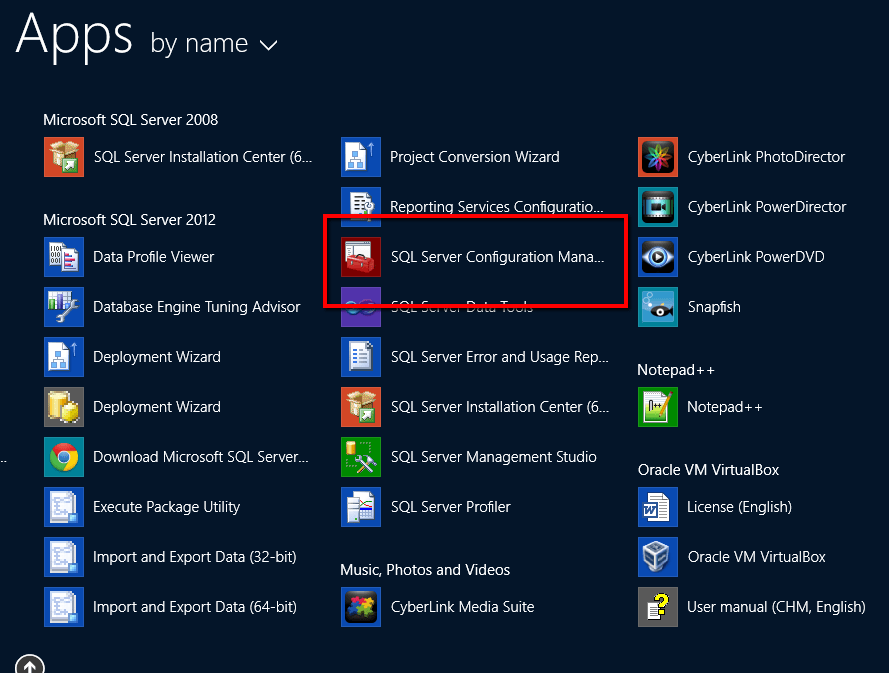Click the 'Apps' title text

[x=74, y=37]
